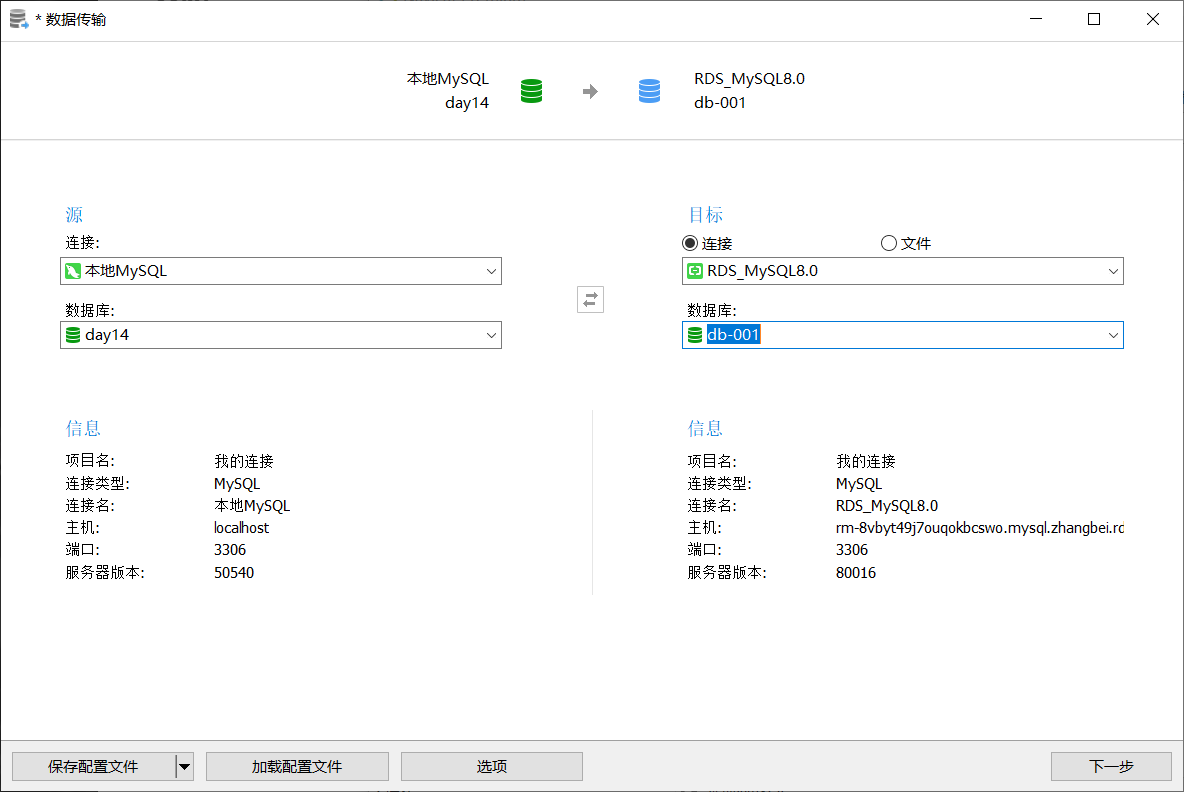Click the target port value 3306
Screen dimensions: 1184x792
(x=852, y=550)
